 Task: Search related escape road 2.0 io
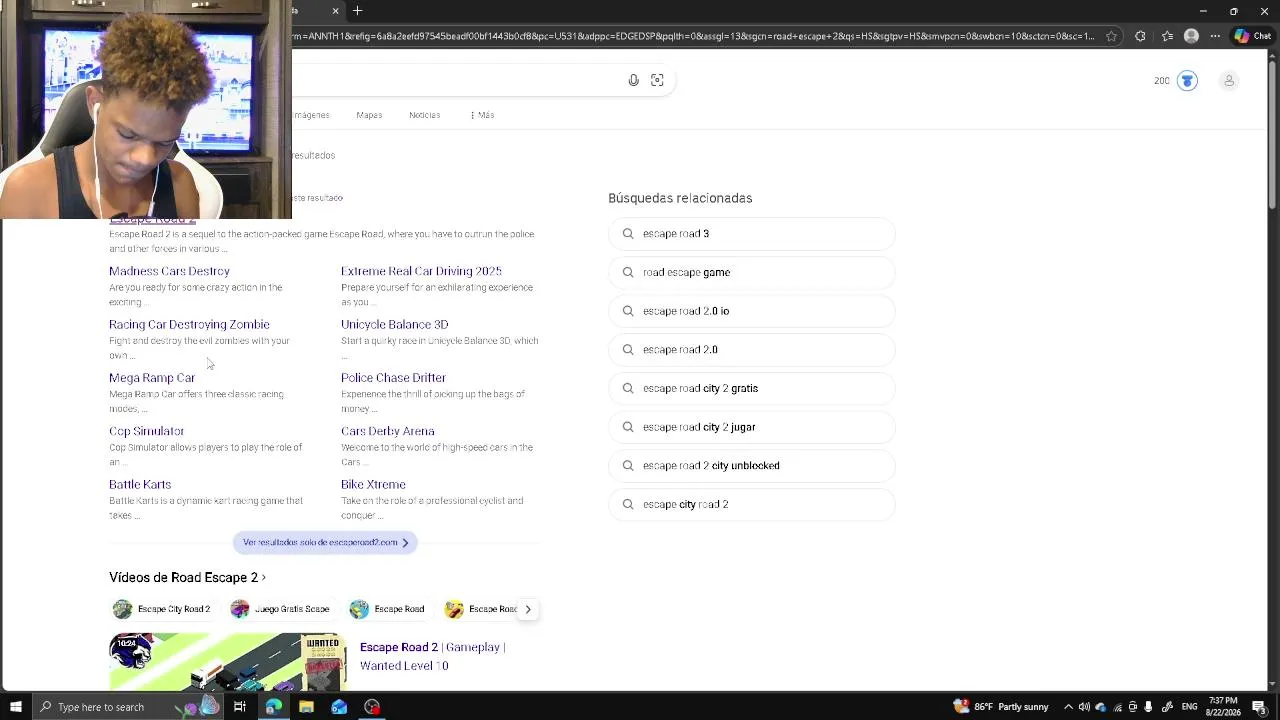click(751, 311)
